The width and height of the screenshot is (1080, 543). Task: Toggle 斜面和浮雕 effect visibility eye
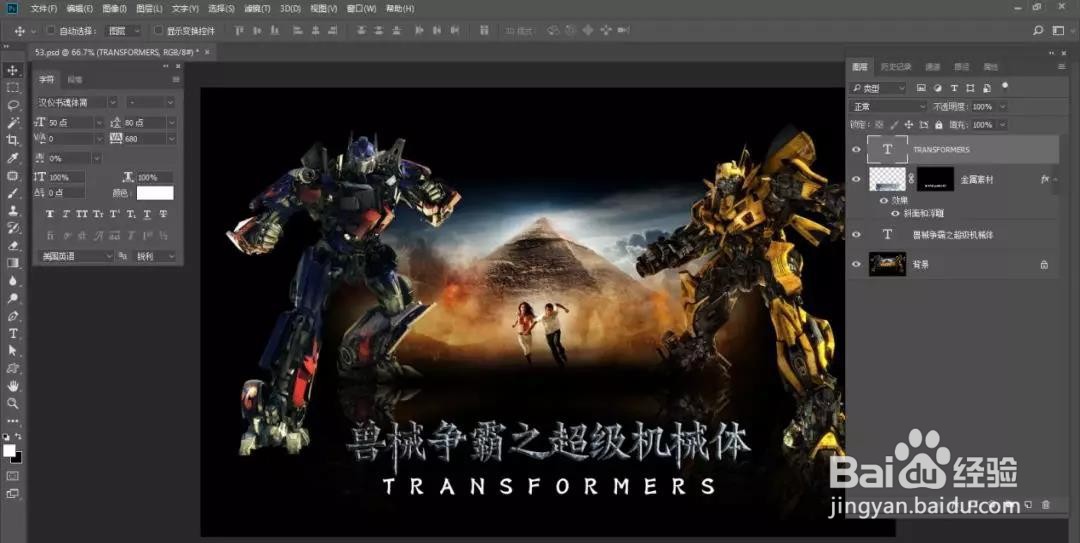(895, 213)
